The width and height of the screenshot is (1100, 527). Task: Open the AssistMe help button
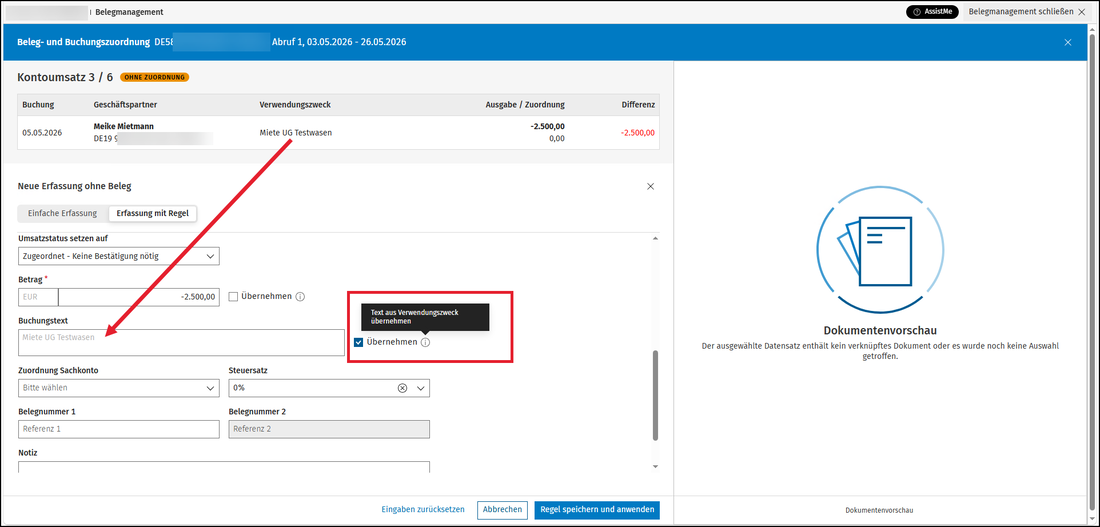932,12
